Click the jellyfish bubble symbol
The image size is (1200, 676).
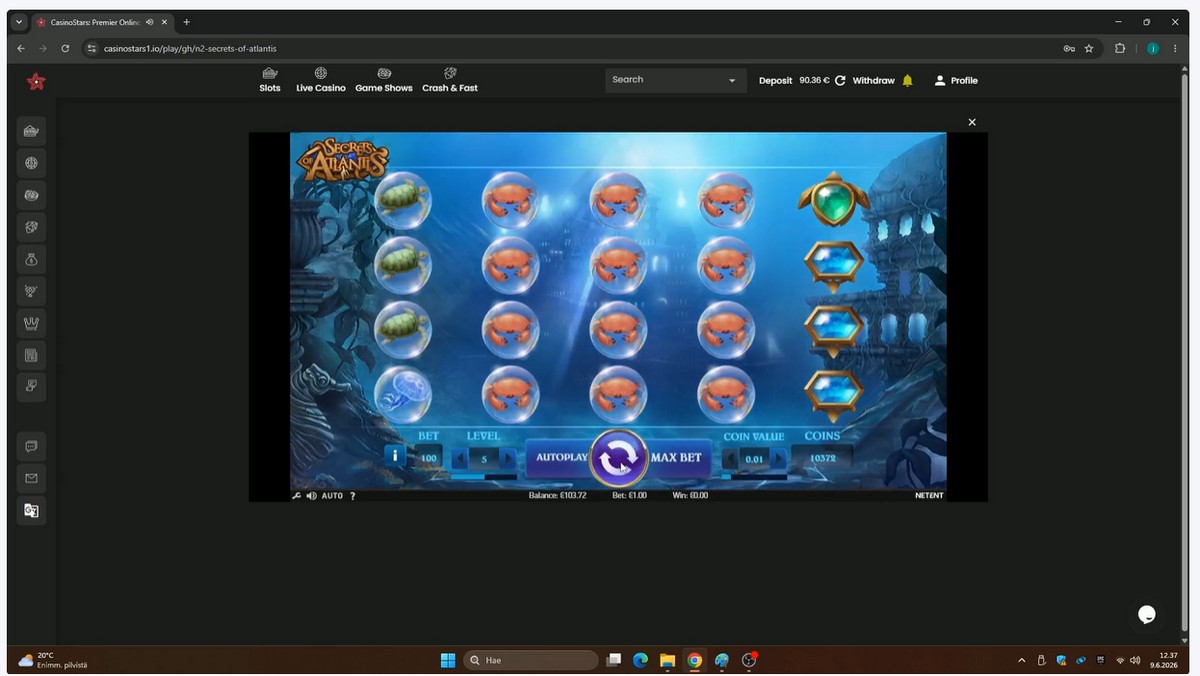pos(403,393)
